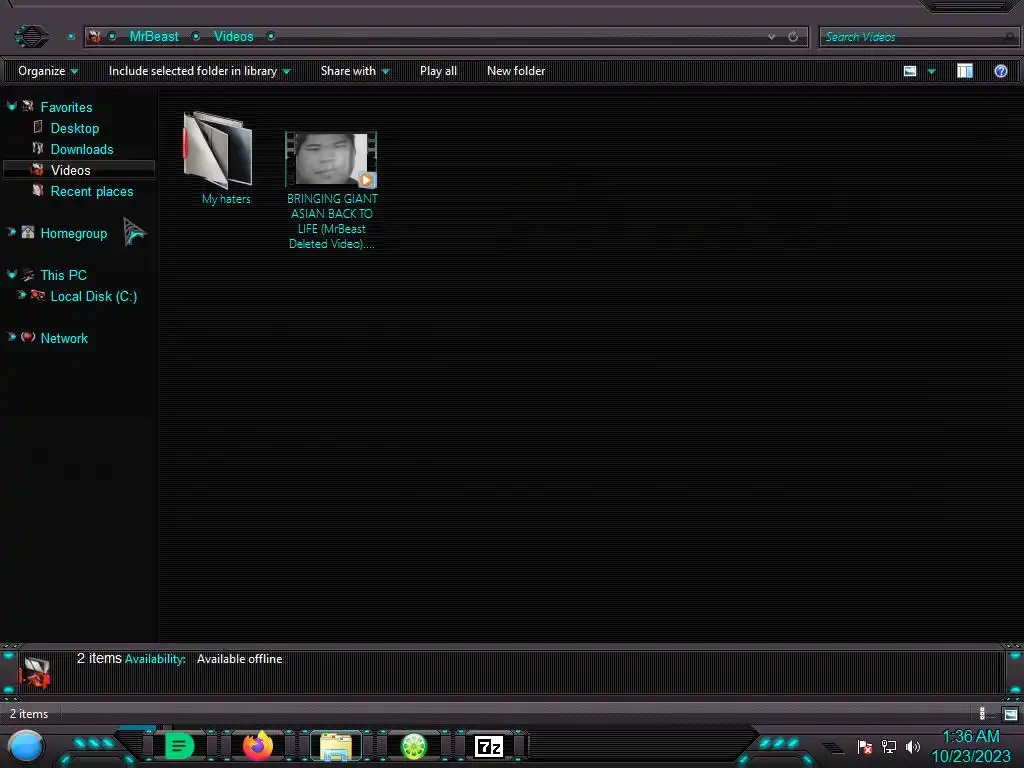Viewport: 1024px width, 768px height.
Task: Click File Explorer taskbar icon
Action: pyautogui.click(x=336, y=746)
